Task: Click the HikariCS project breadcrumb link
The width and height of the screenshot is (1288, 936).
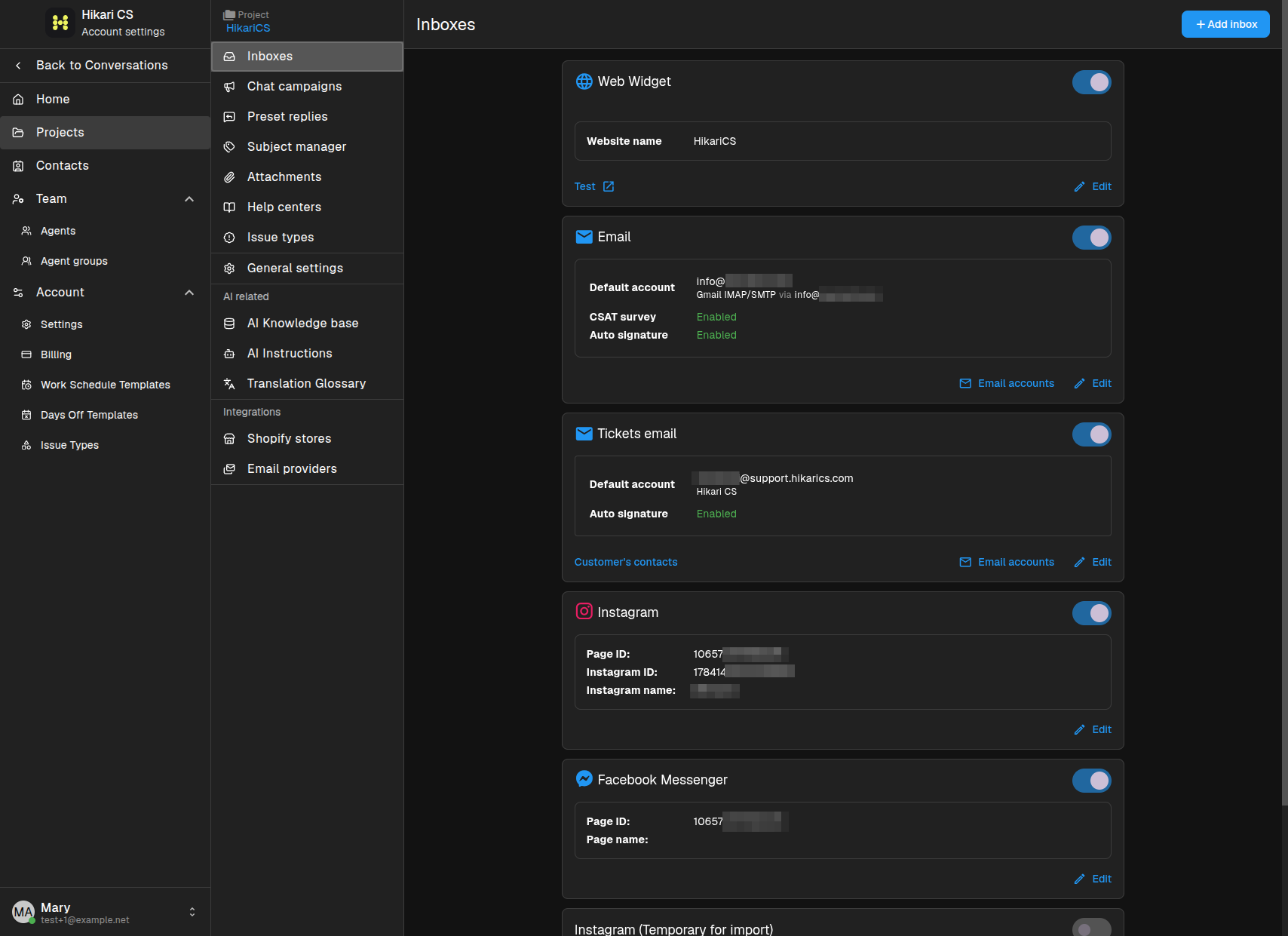Action: coord(248,28)
